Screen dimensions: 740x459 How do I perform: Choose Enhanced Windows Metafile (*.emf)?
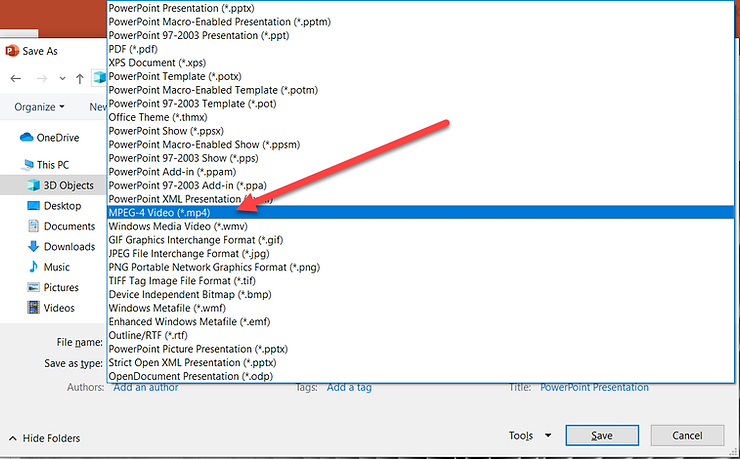click(420, 322)
